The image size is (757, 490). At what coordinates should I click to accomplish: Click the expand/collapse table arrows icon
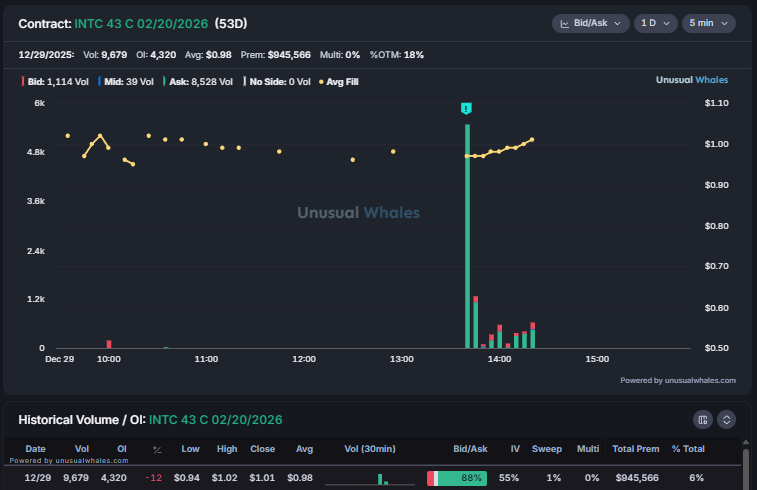[726, 420]
